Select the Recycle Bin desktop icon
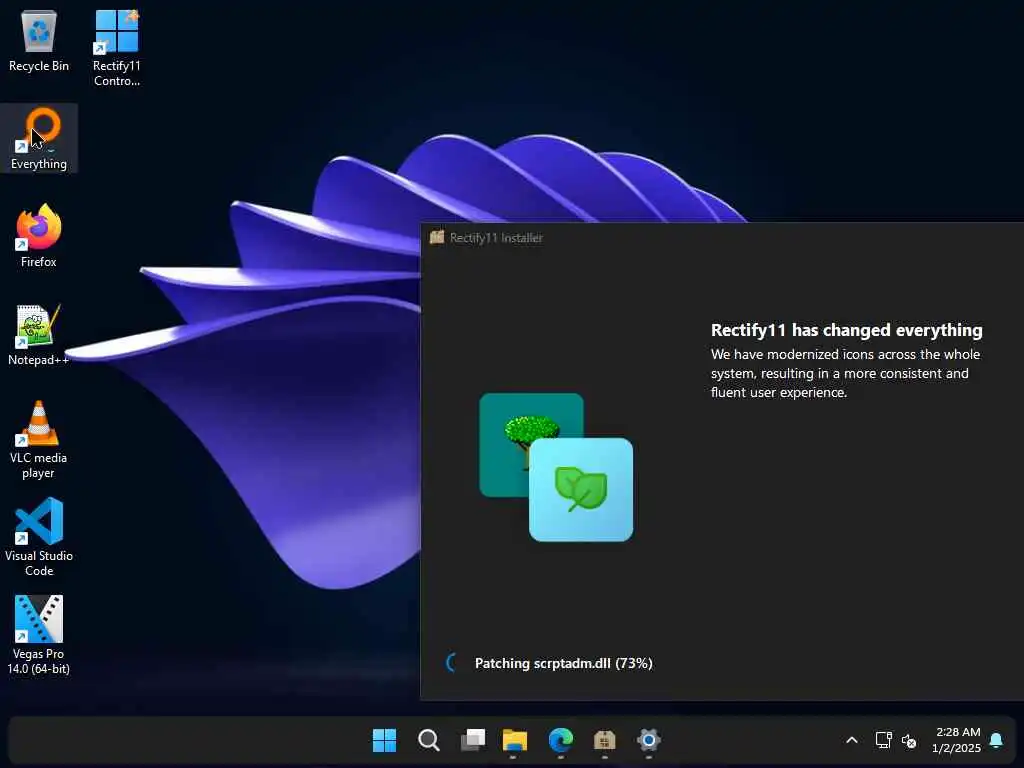Image resolution: width=1024 pixels, height=768 pixels. 39,41
